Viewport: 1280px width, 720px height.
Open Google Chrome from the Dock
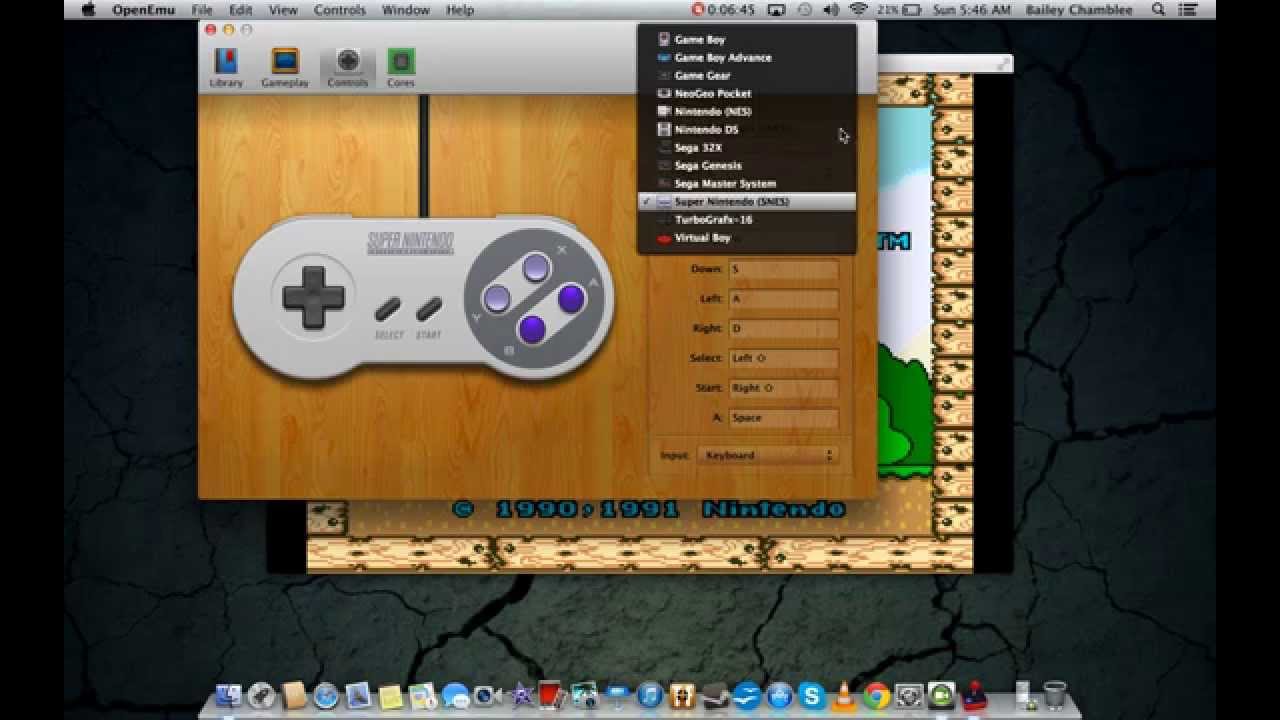[877, 695]
